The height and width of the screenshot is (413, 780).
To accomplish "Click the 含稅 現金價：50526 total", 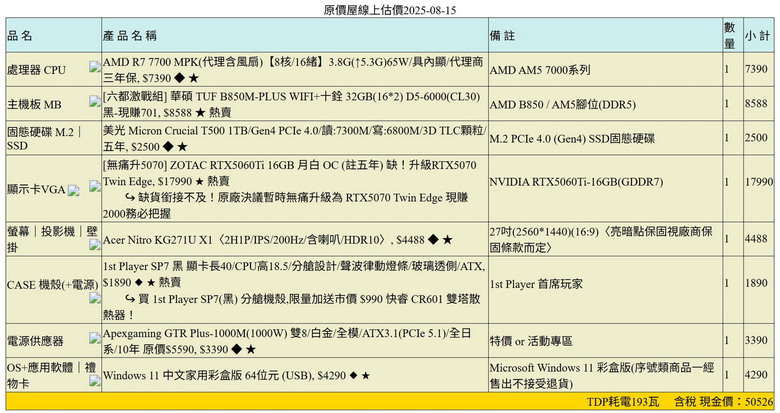I will 724,402.
